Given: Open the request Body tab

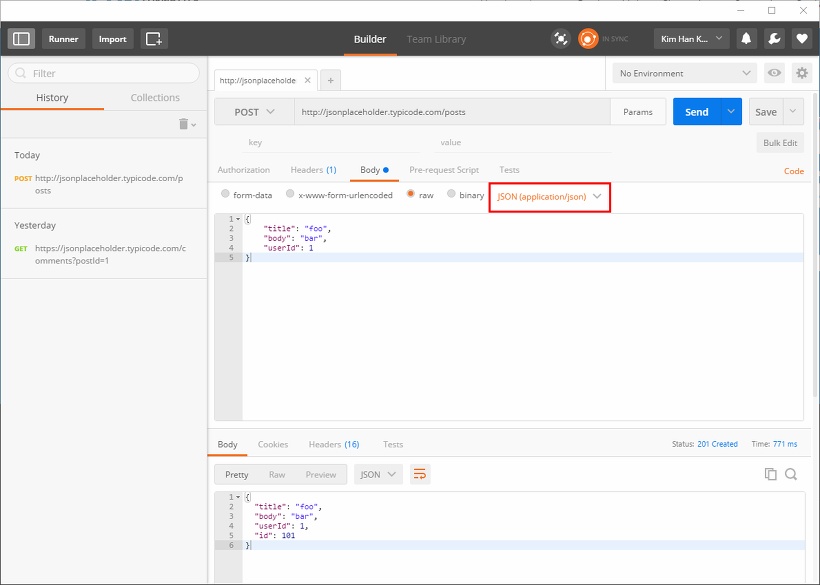Looking at the screenshot, I should click(x=374, y=170).
